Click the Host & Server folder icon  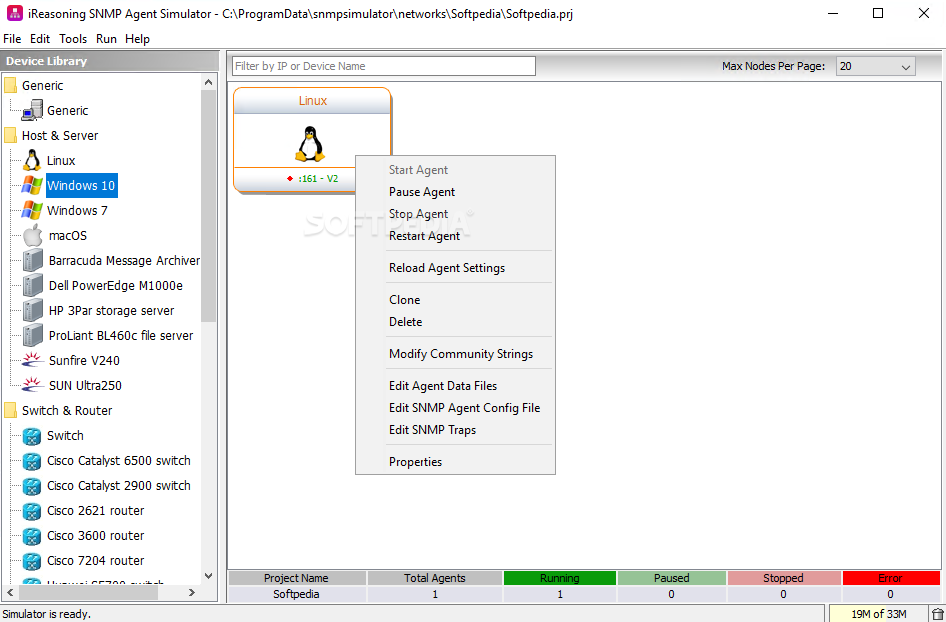pos(10,136)
